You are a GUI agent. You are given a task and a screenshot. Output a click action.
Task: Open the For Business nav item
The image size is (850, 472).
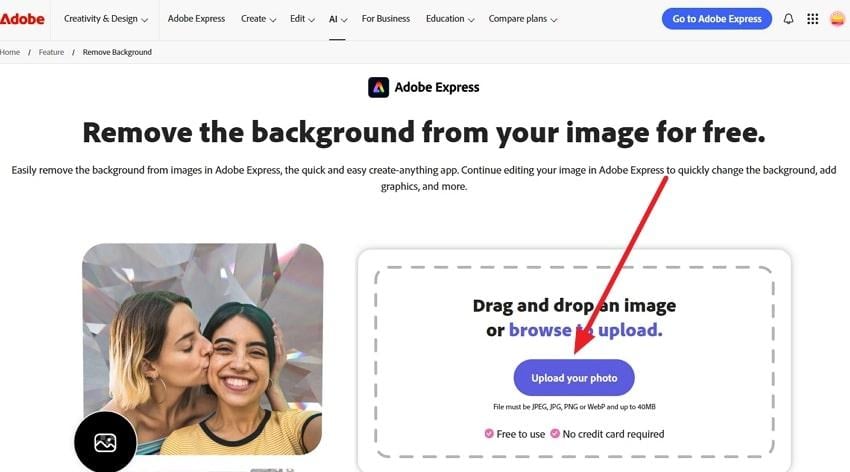(x=385, y=19)
